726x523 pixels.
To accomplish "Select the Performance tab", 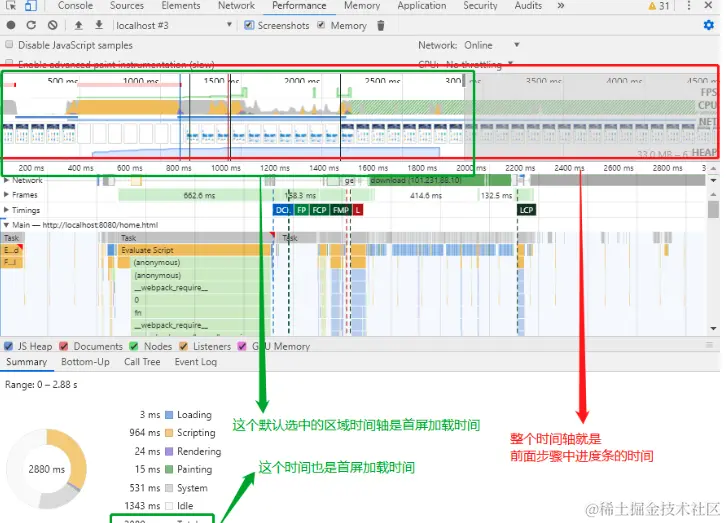I will (299, 6).
